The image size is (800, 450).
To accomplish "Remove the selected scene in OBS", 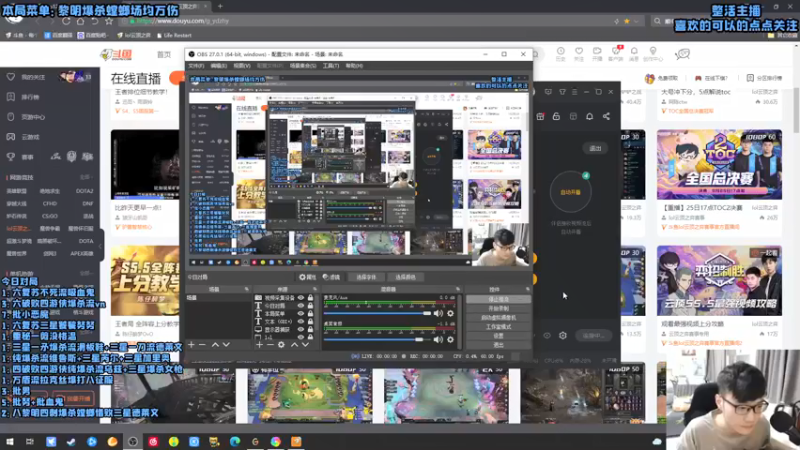I will pos(203,345).
